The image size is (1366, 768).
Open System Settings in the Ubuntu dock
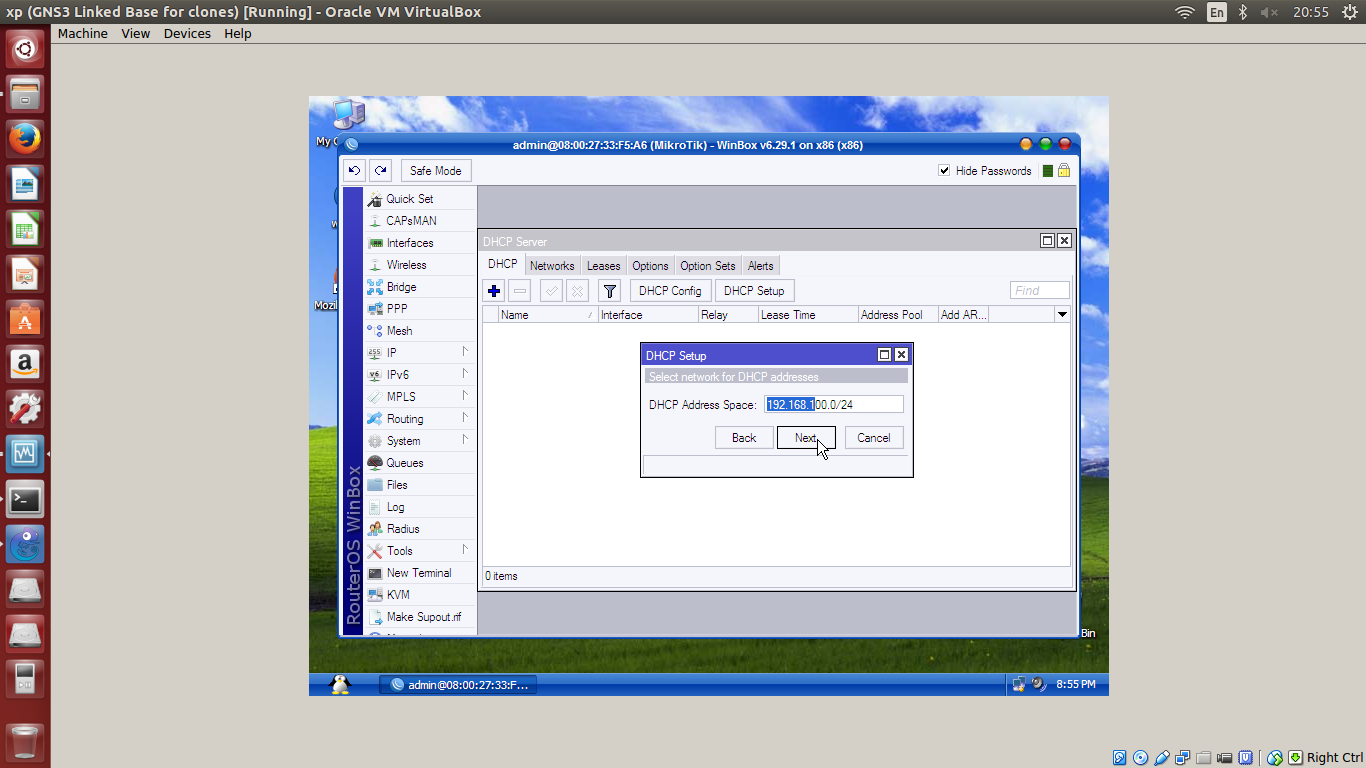tap(25, 408)
